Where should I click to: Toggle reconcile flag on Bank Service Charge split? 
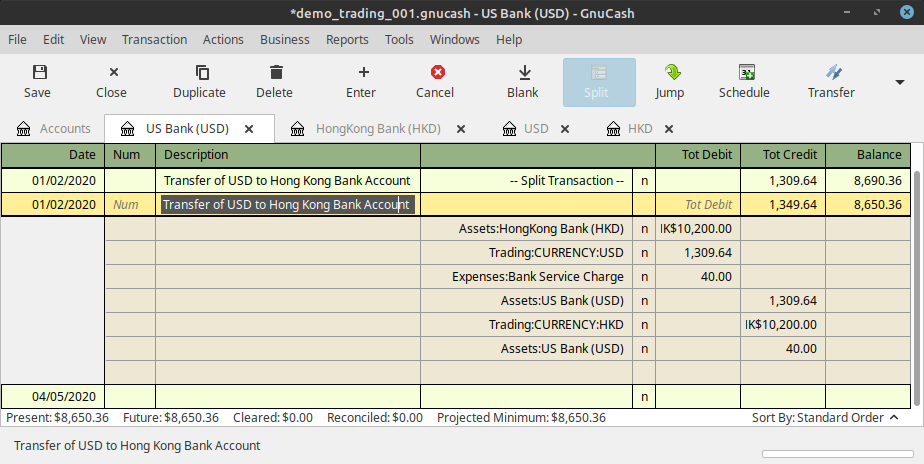(644, 277)
